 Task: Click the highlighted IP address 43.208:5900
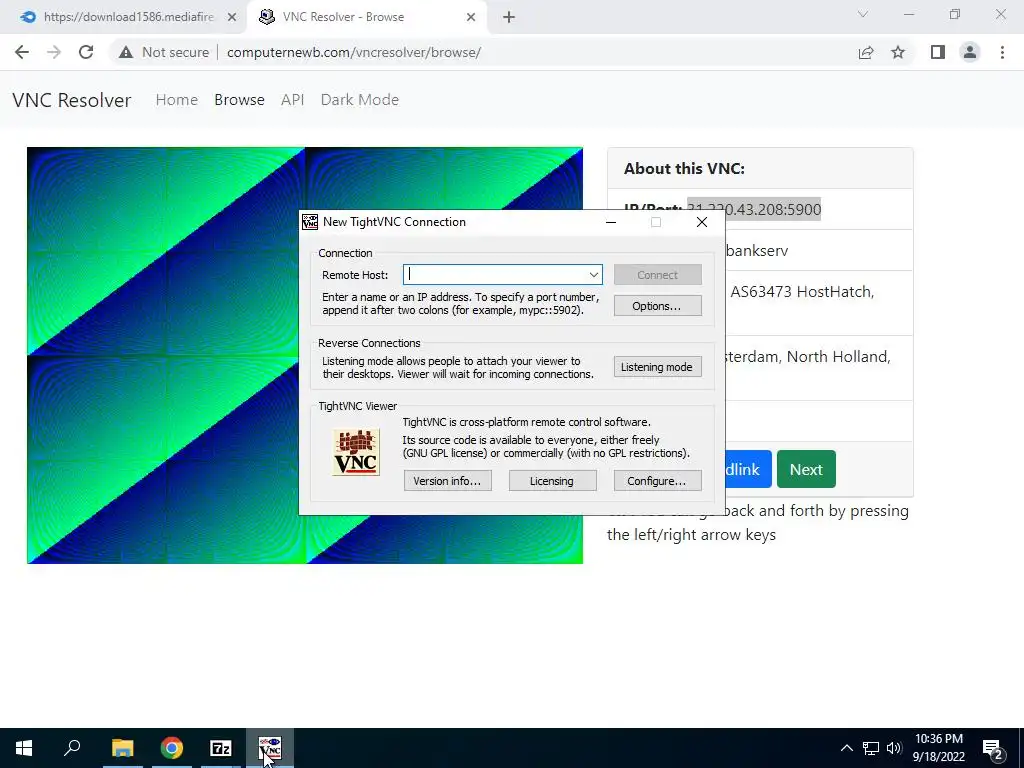coord(754,209)
